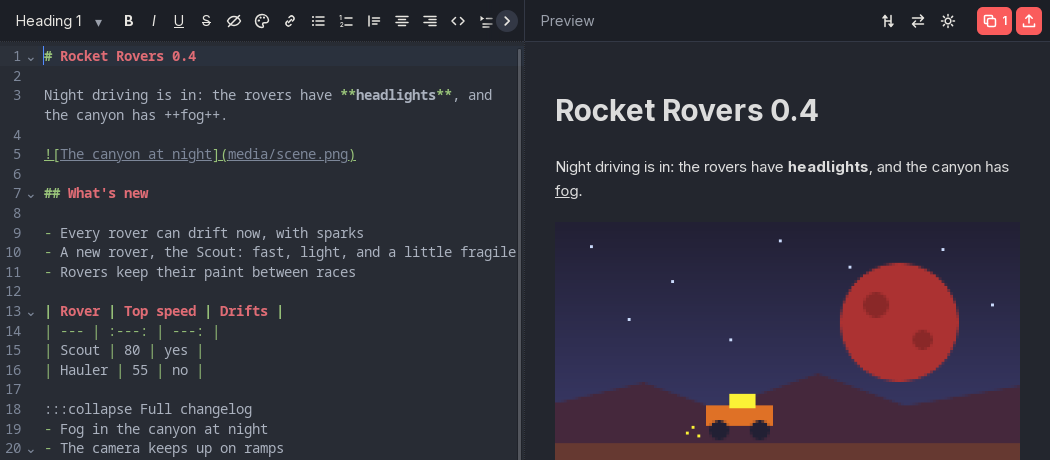Toggle light theme with the sun icon
This screenshot has height=460, width=1050.
947,21
